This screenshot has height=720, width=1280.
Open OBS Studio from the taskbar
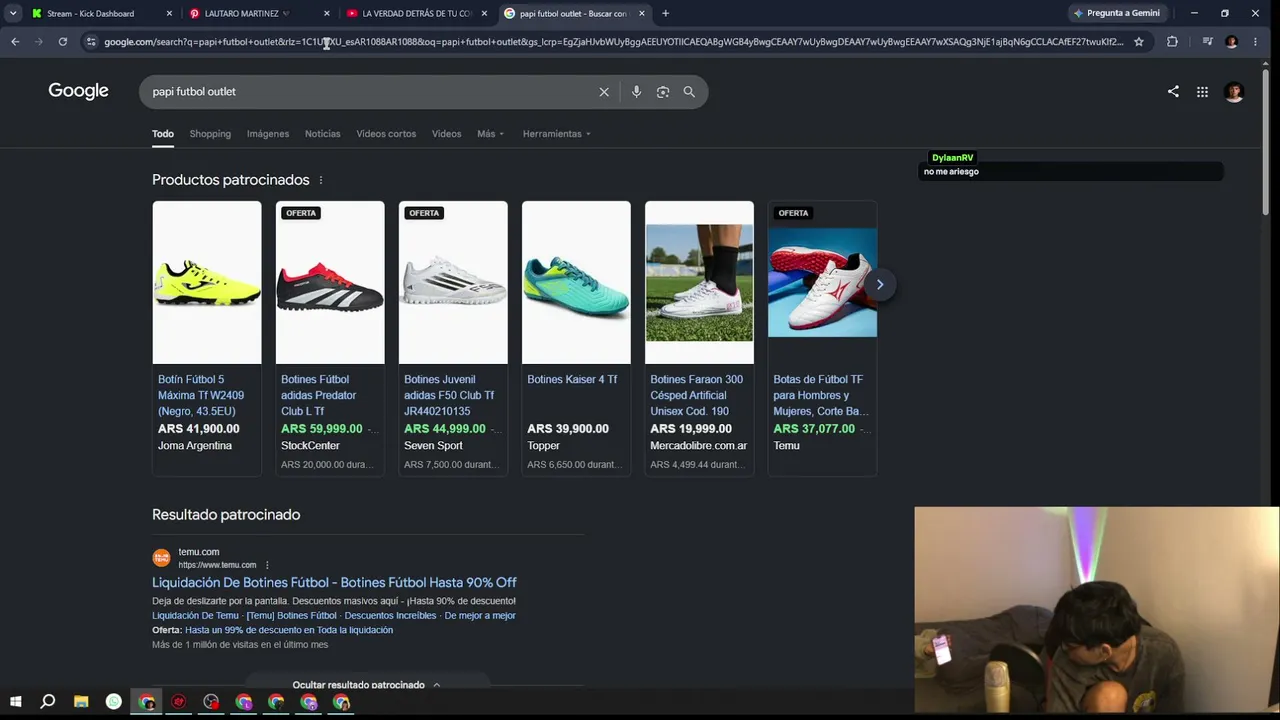tap(211, 702)
